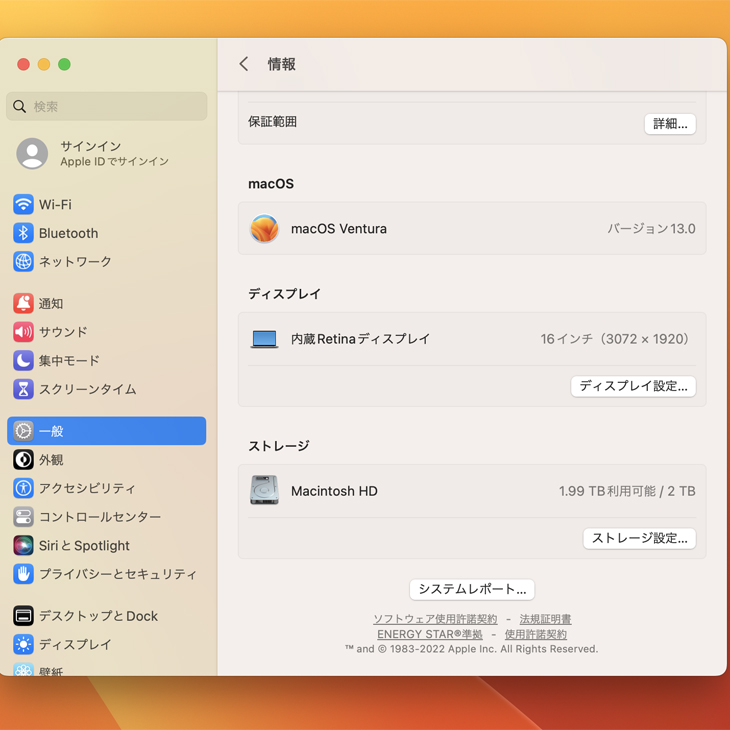730x730 pixels.
Task: Click the ストレージ設定... storage button
Action: (639, 538)
